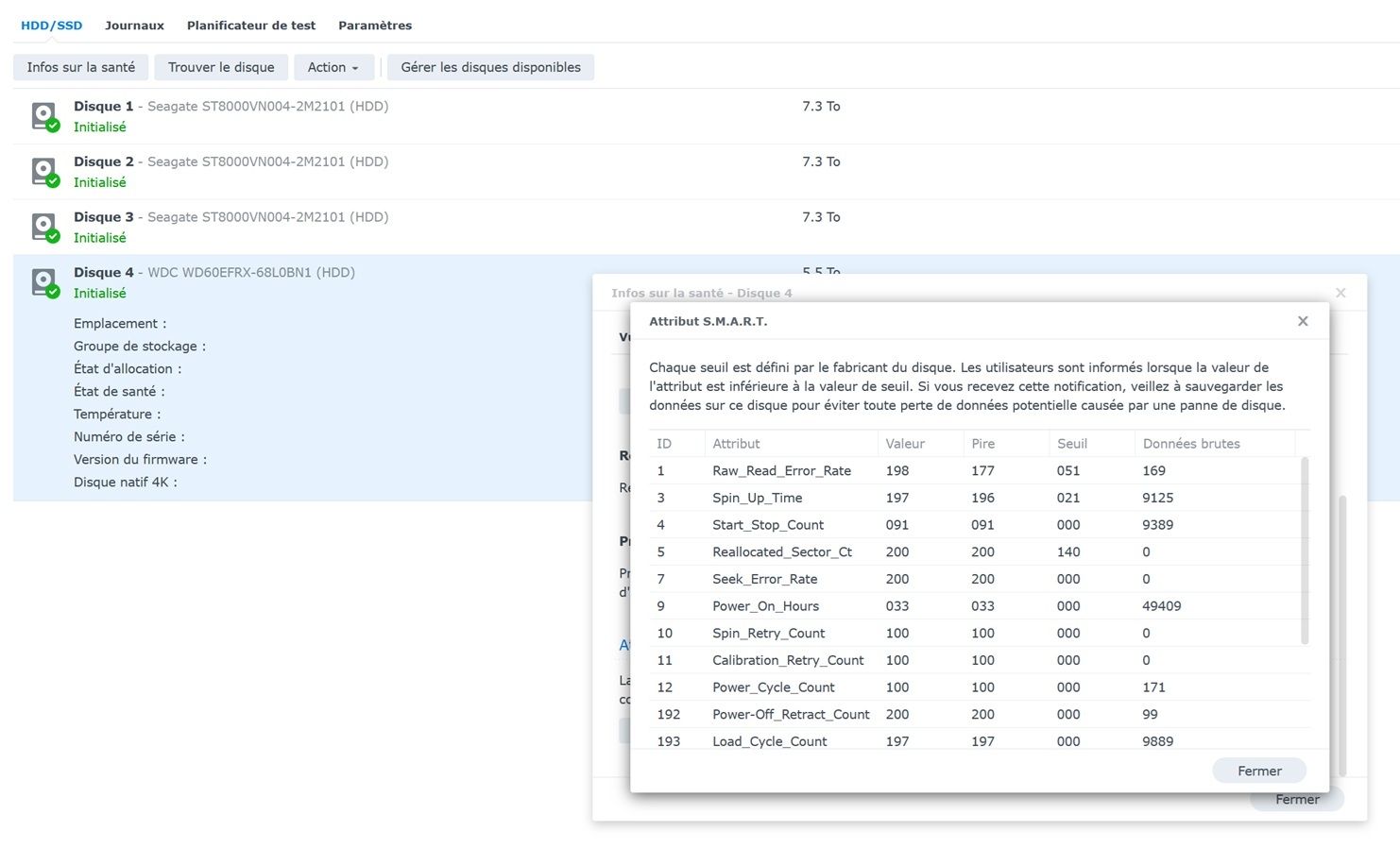Click the Température label
Viewport: 1400px width, 848px height.
117,415
